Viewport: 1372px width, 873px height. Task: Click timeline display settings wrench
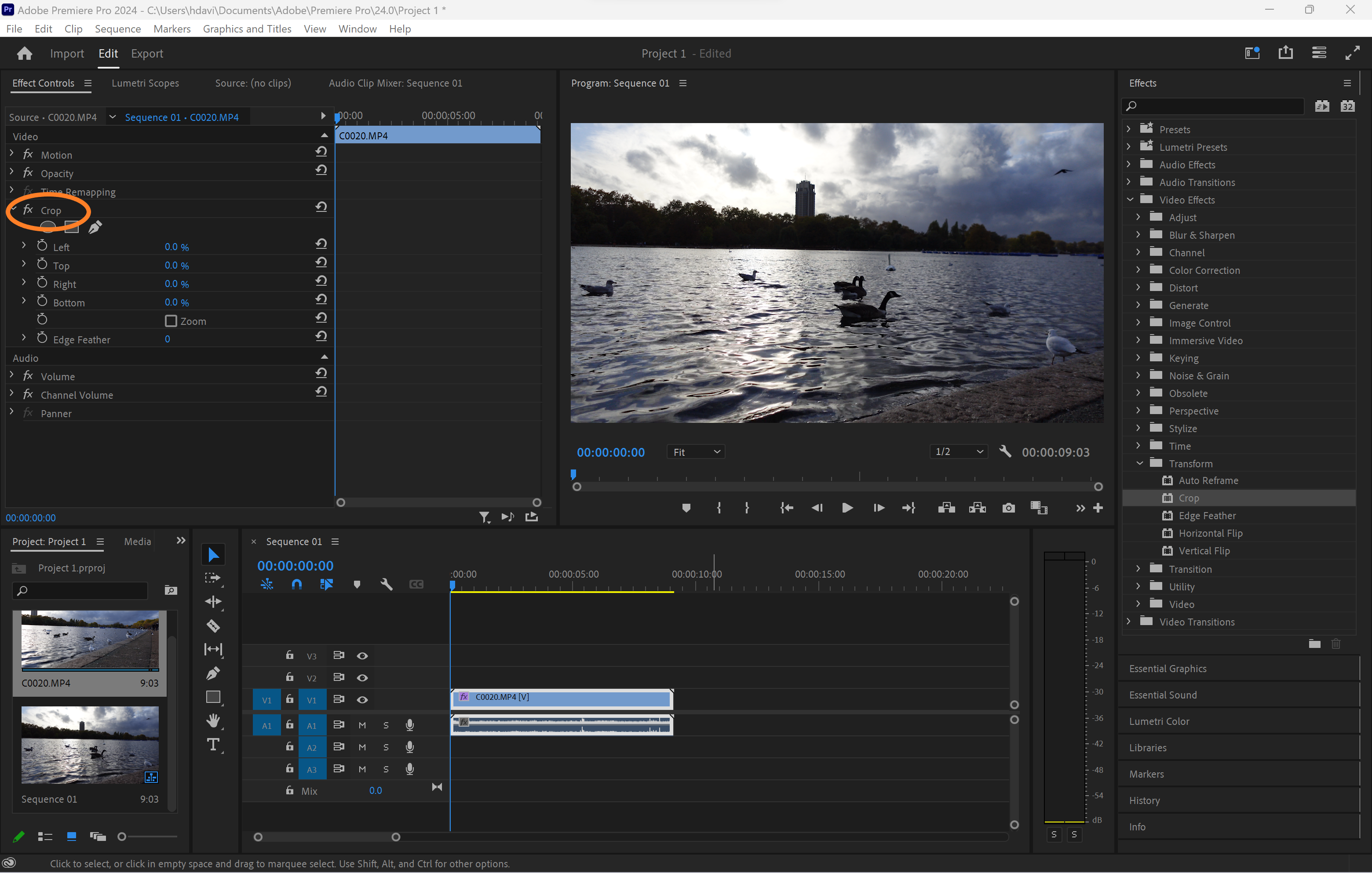click(386, 584)
